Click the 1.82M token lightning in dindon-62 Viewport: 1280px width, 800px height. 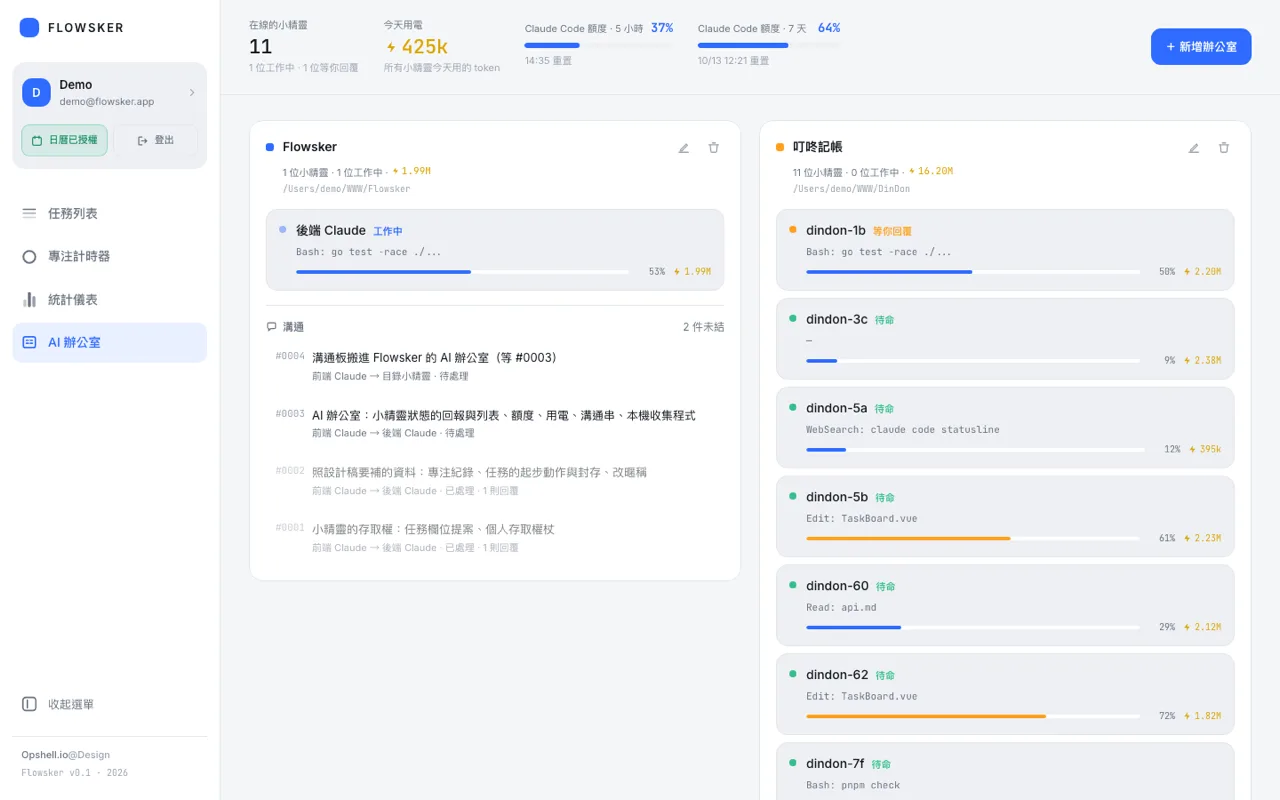point(1187,716)
